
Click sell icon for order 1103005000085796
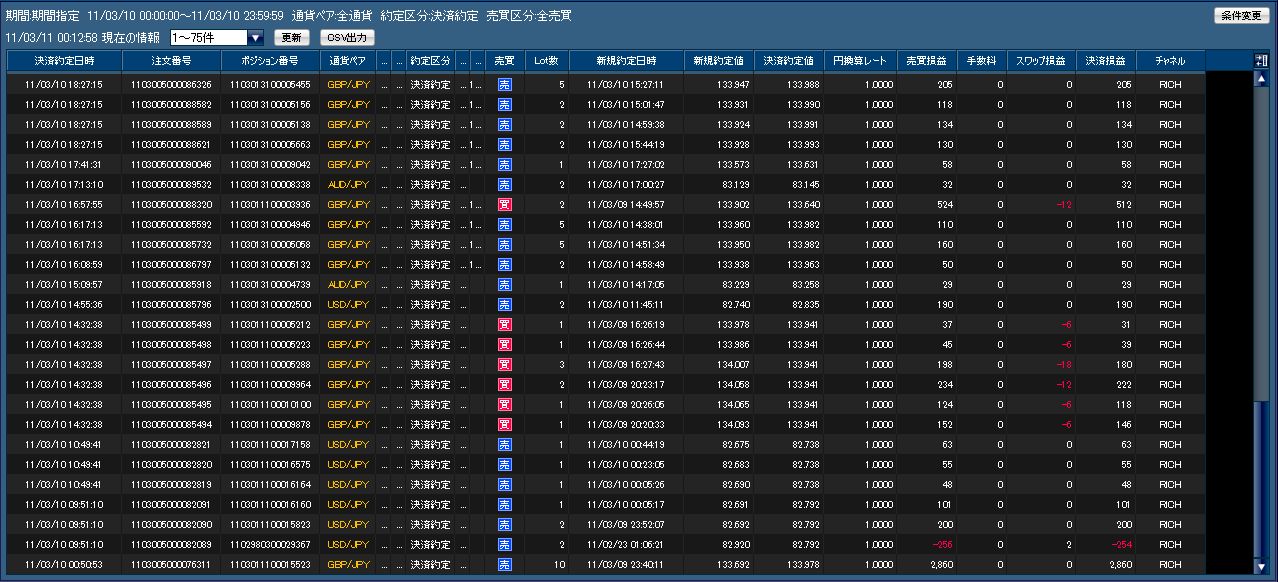tap(504, 304)
